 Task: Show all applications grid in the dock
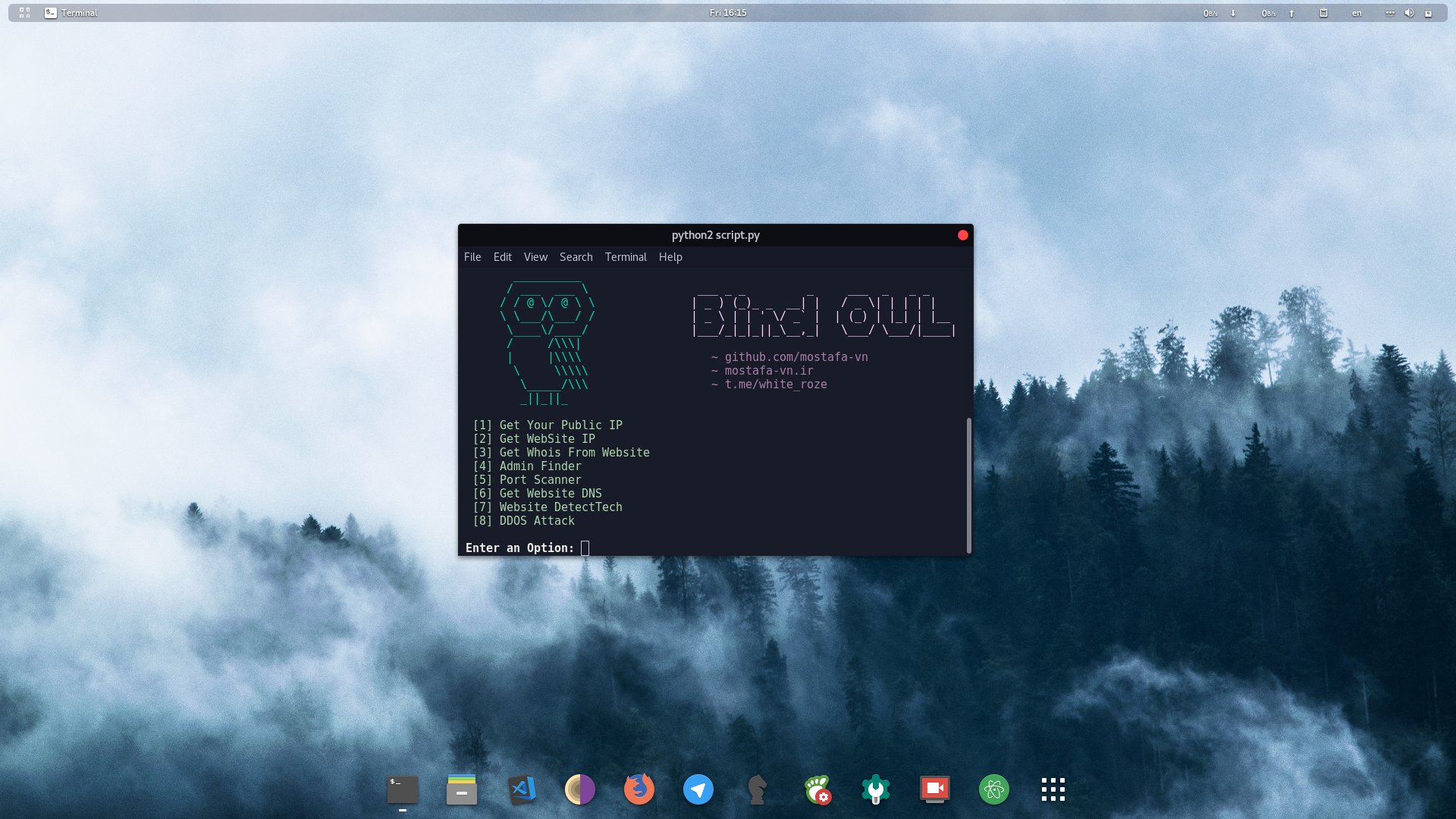click(1053, 789)
